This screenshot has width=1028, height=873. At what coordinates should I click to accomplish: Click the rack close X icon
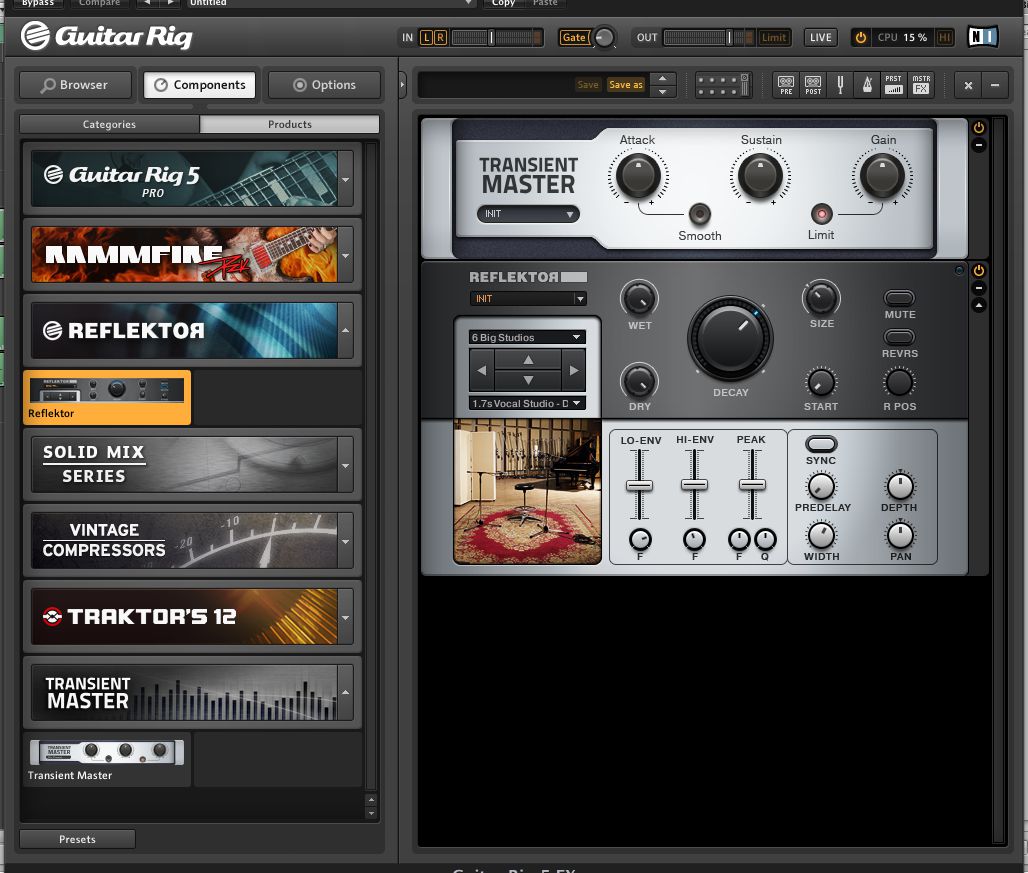[968, 85]
